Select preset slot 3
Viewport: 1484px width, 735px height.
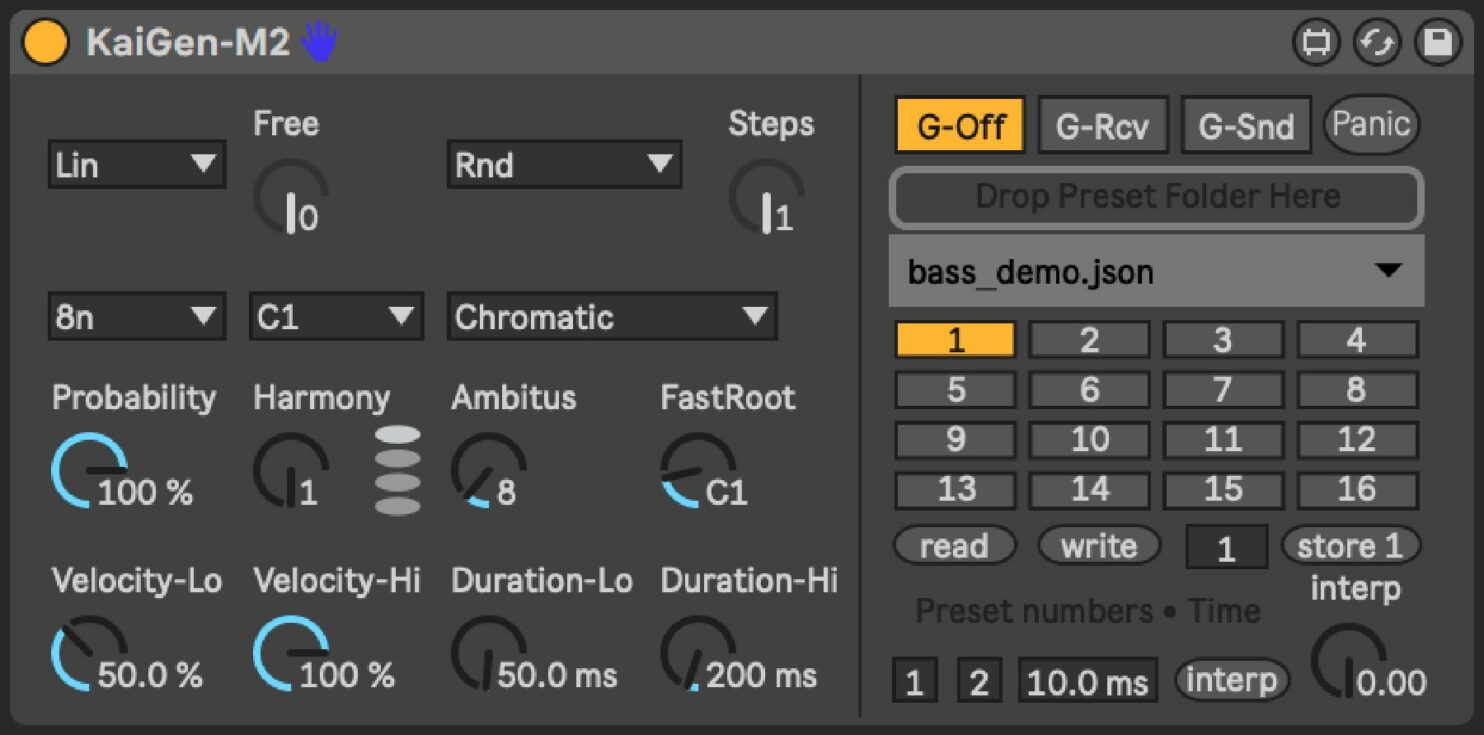(x=1223, y=340)
